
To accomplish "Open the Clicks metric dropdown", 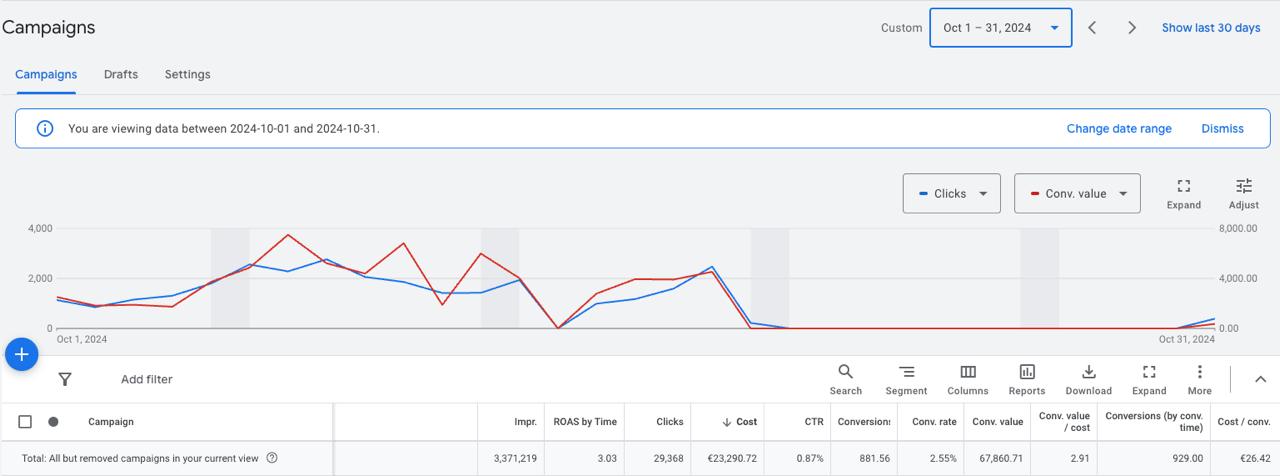I will click(x=950, y=194).
